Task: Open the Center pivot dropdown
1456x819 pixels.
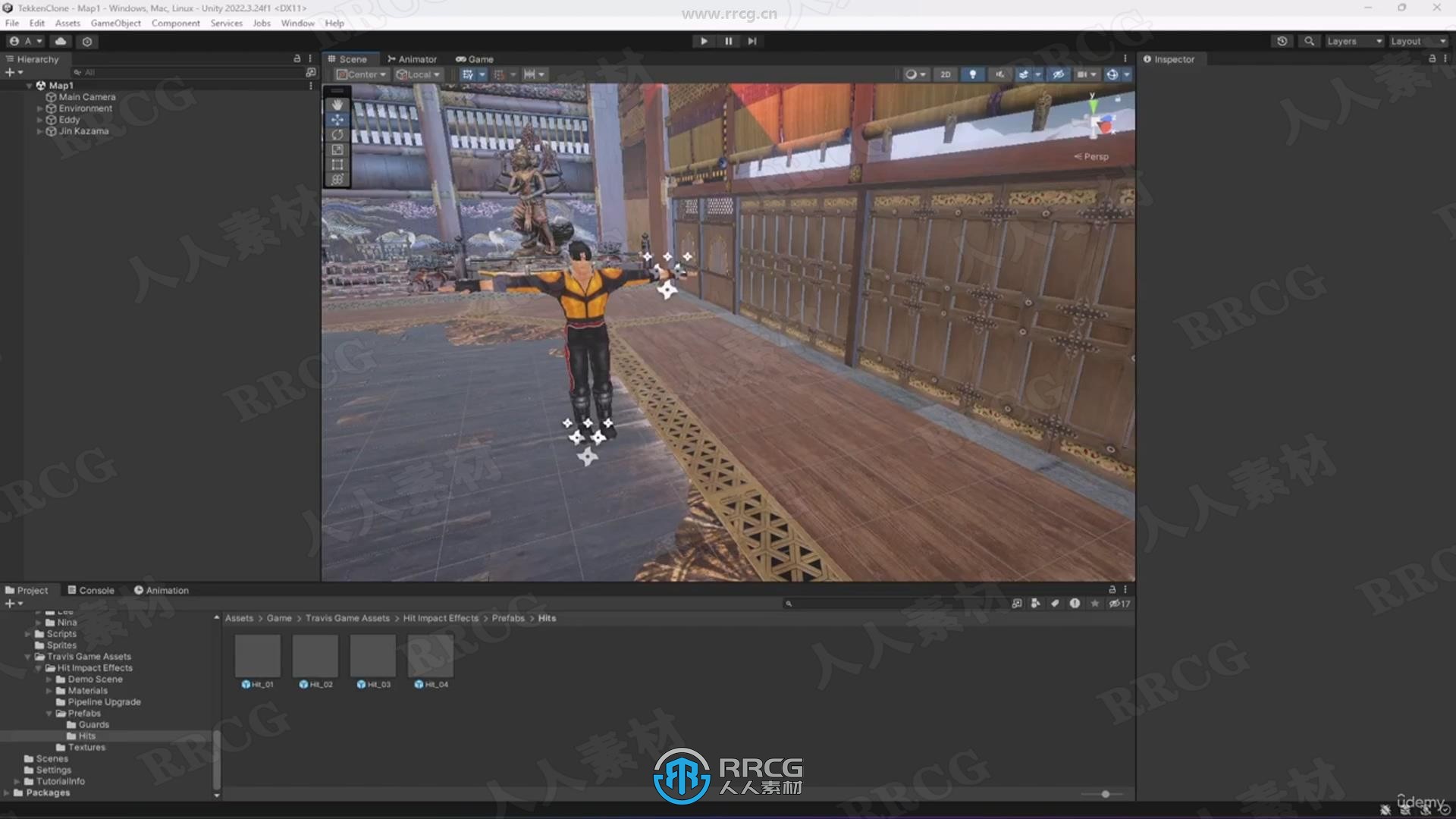Action: pyautogui.click(x=362, y=74)
